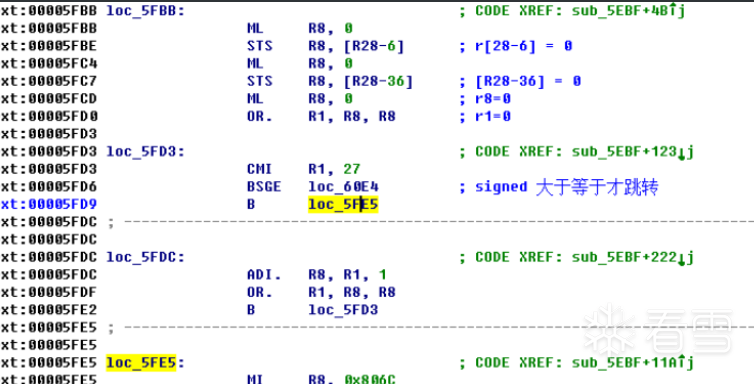Select the 0x806C immediate operand
Viewport: 754px width, 384px height.
click(370, 380)
